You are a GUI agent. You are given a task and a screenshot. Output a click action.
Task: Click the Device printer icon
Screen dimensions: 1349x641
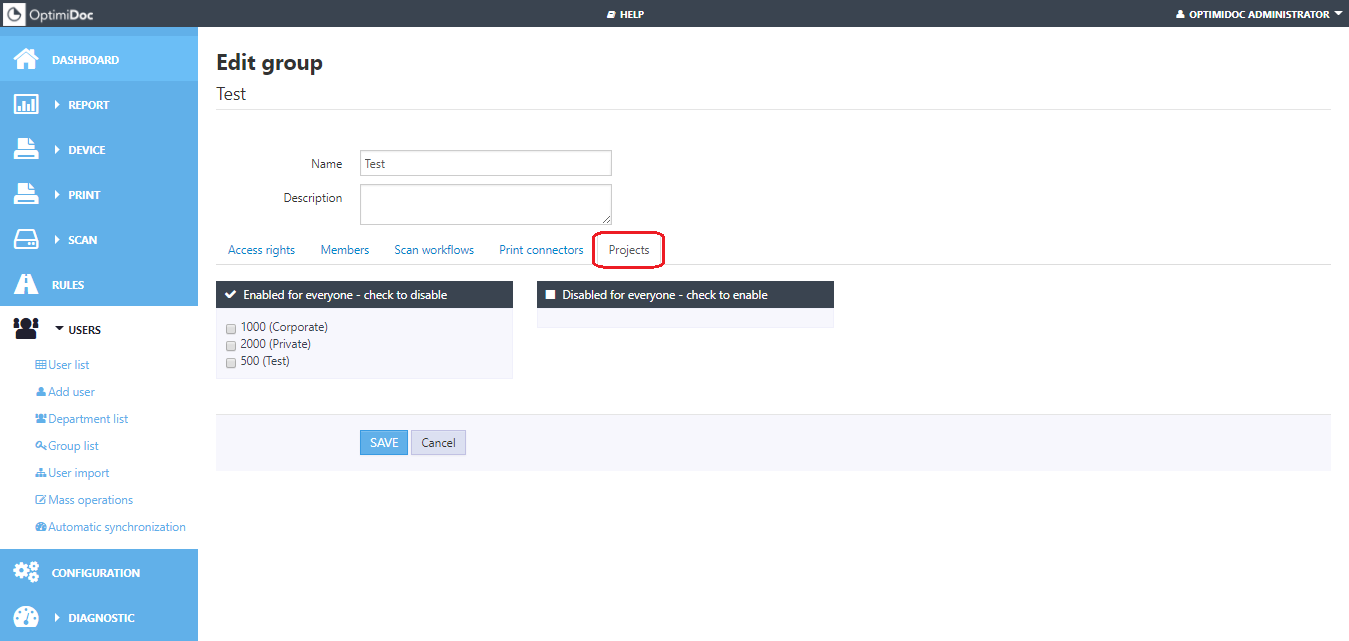(x=26, y=149)
